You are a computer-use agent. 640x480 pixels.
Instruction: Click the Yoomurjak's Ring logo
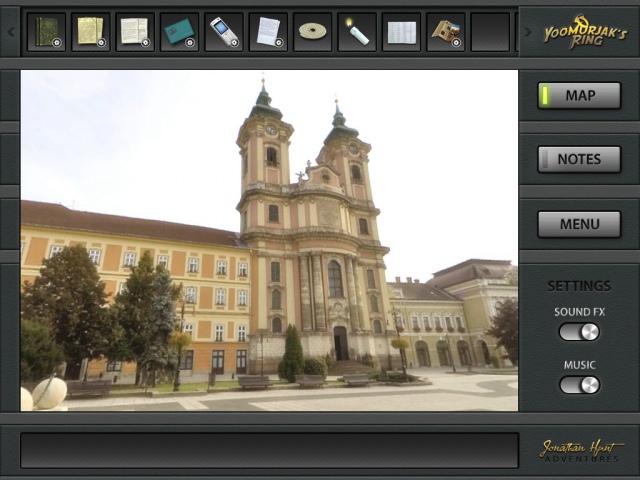[585, 32]
